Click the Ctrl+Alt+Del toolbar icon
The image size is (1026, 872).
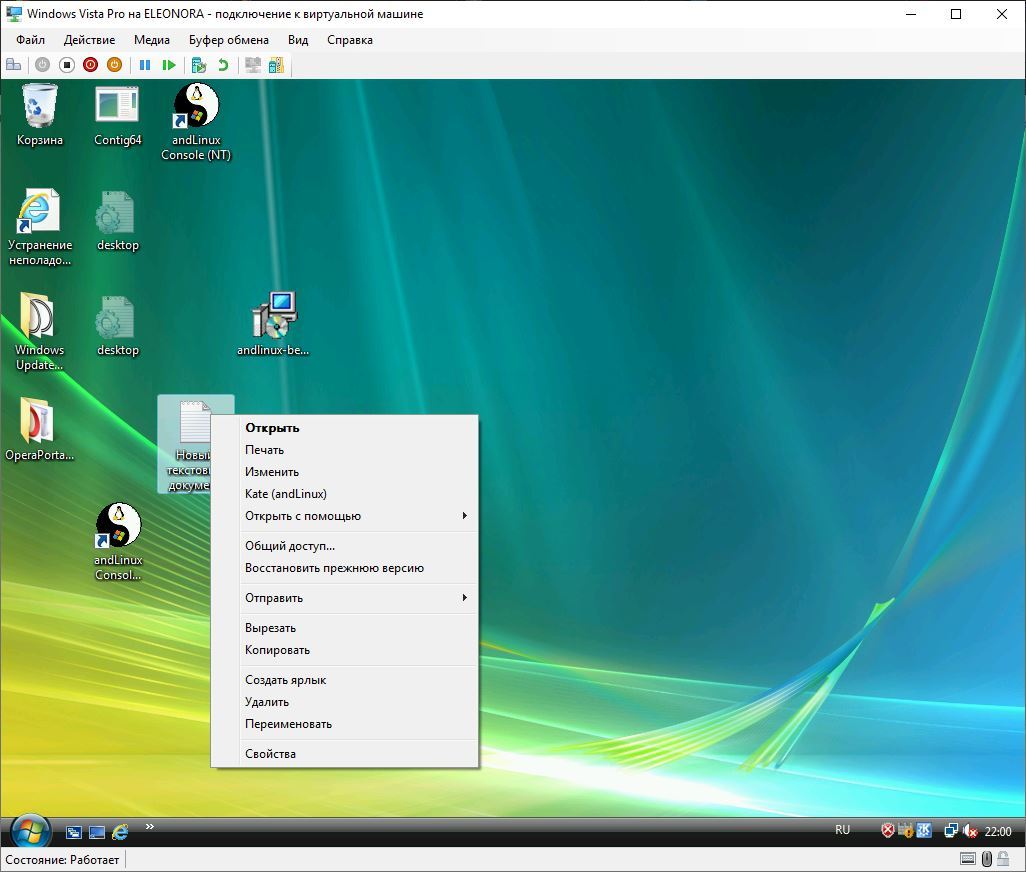coord(14,65)
